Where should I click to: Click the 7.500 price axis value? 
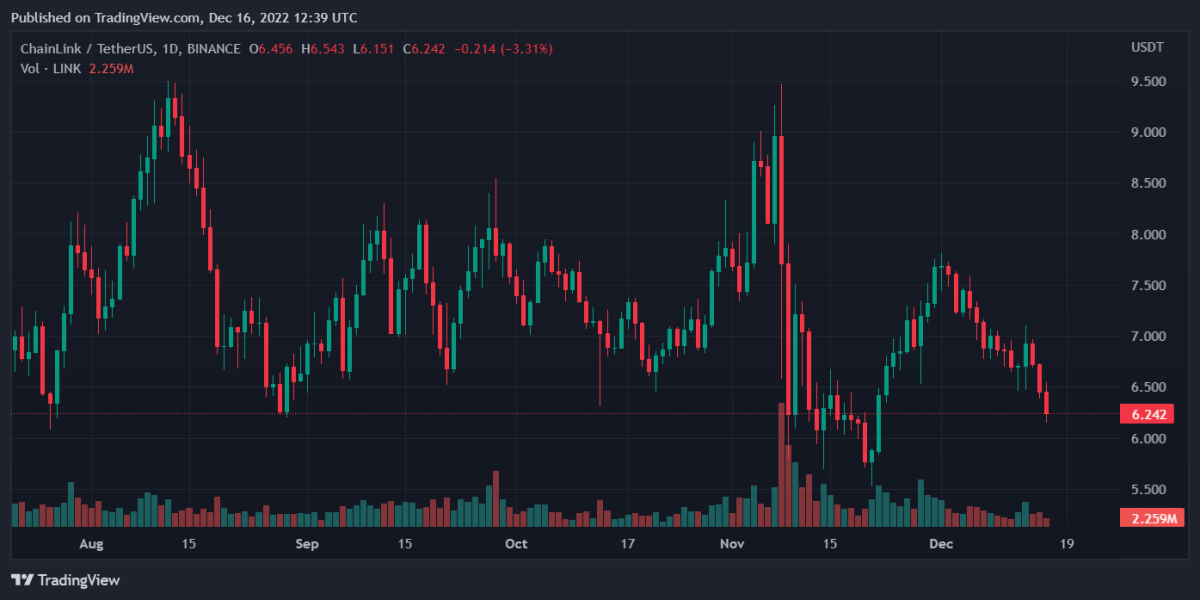(1148, 286)
